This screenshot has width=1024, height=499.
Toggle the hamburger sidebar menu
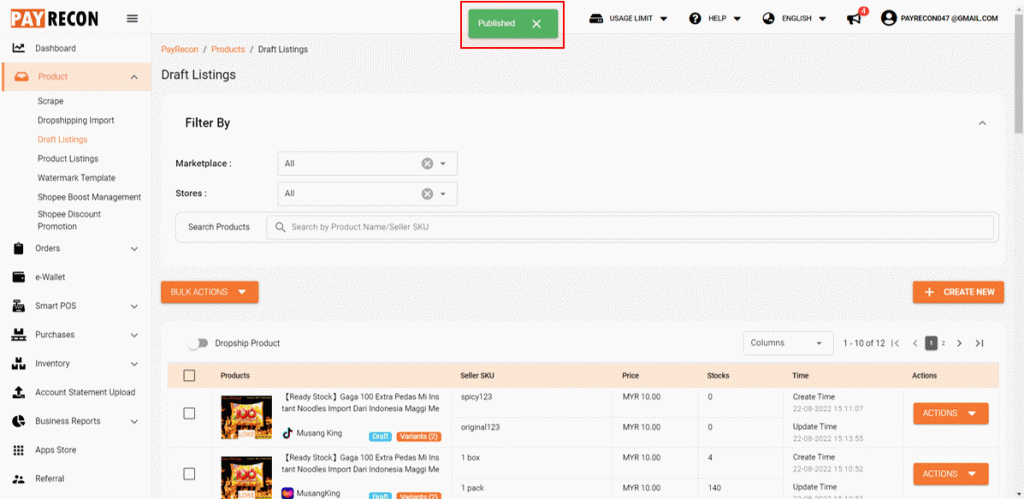click(x=132, y=18)
